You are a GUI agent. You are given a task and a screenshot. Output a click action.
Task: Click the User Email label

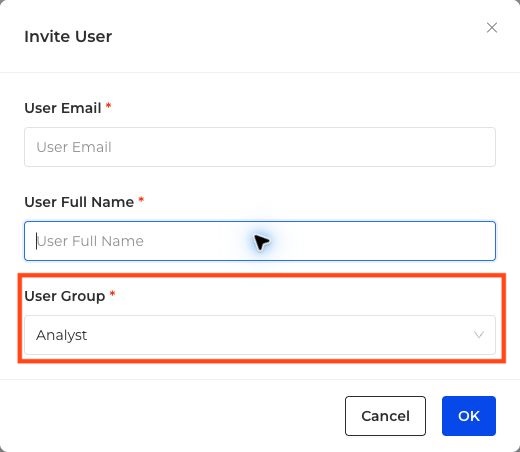click(63, 108)
